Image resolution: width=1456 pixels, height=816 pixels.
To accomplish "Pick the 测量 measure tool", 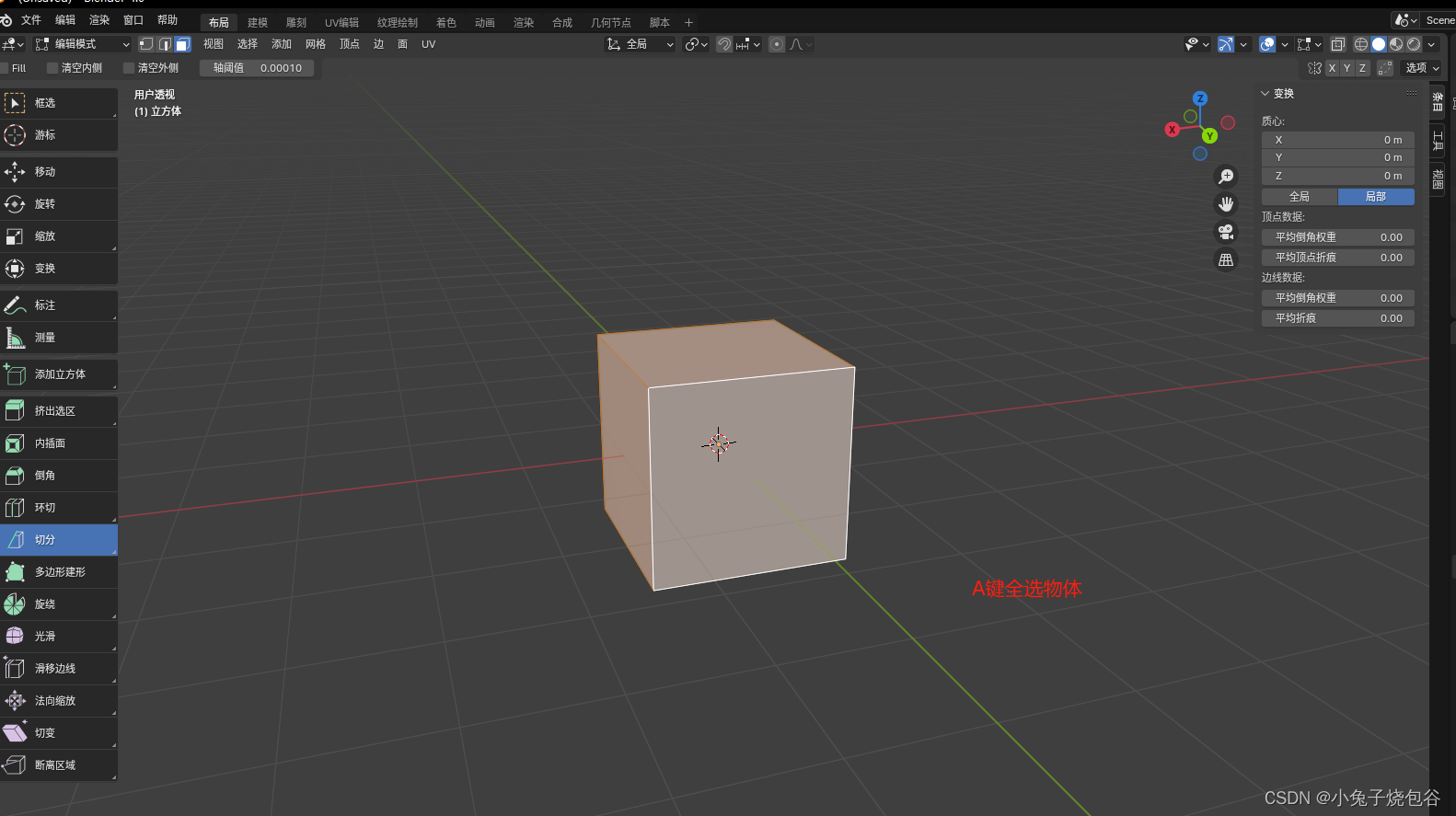I will pyautogui.click(x=59, y=338).
